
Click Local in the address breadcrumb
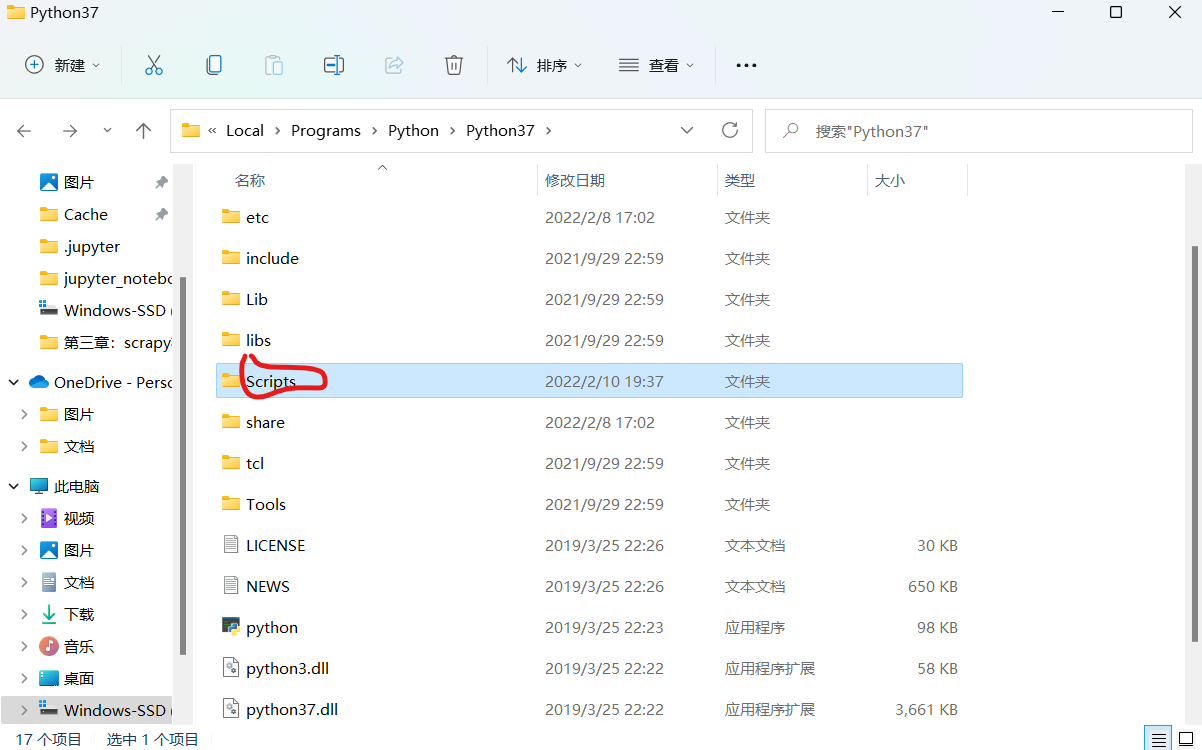(245, 130)
